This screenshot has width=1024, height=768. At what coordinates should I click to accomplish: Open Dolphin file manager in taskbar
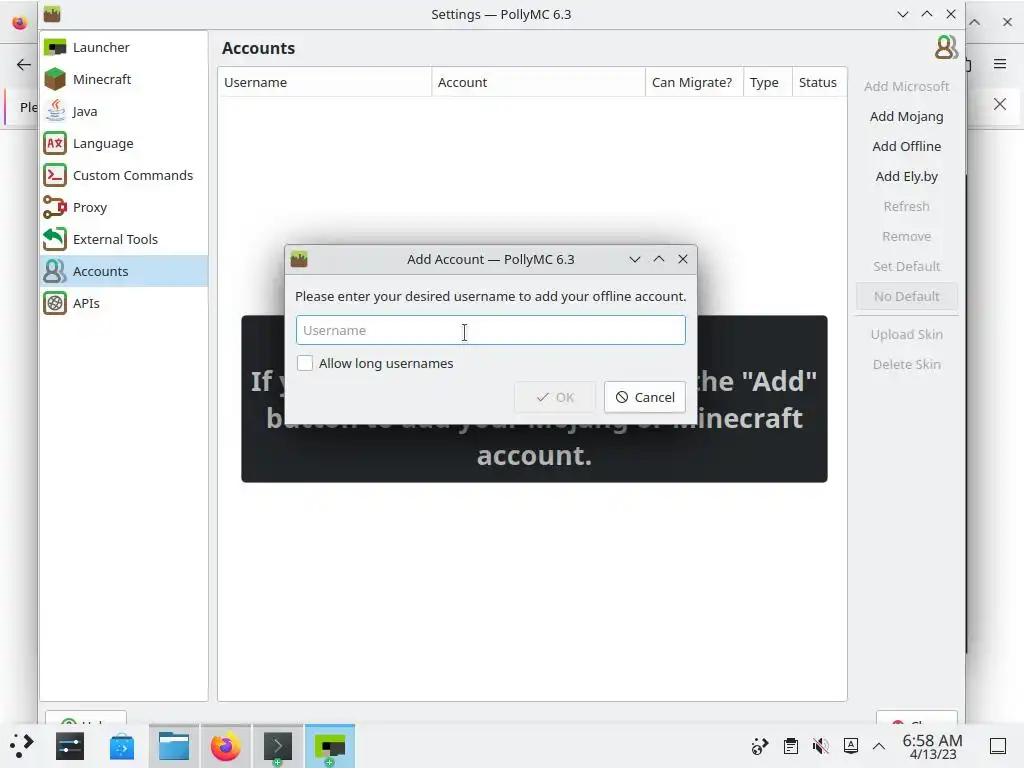174,746
